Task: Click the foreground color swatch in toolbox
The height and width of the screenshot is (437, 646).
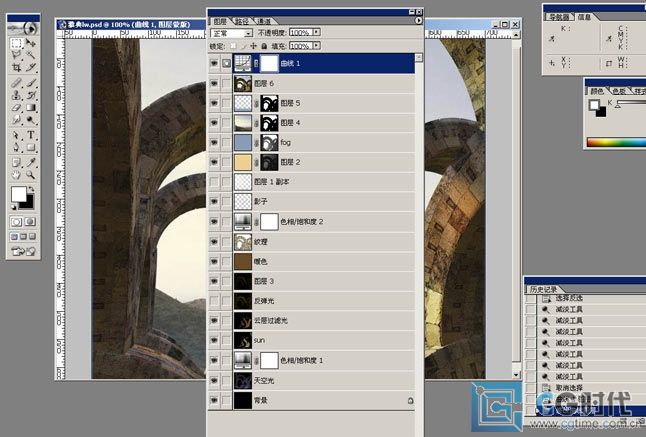Action: click(19, 194)
